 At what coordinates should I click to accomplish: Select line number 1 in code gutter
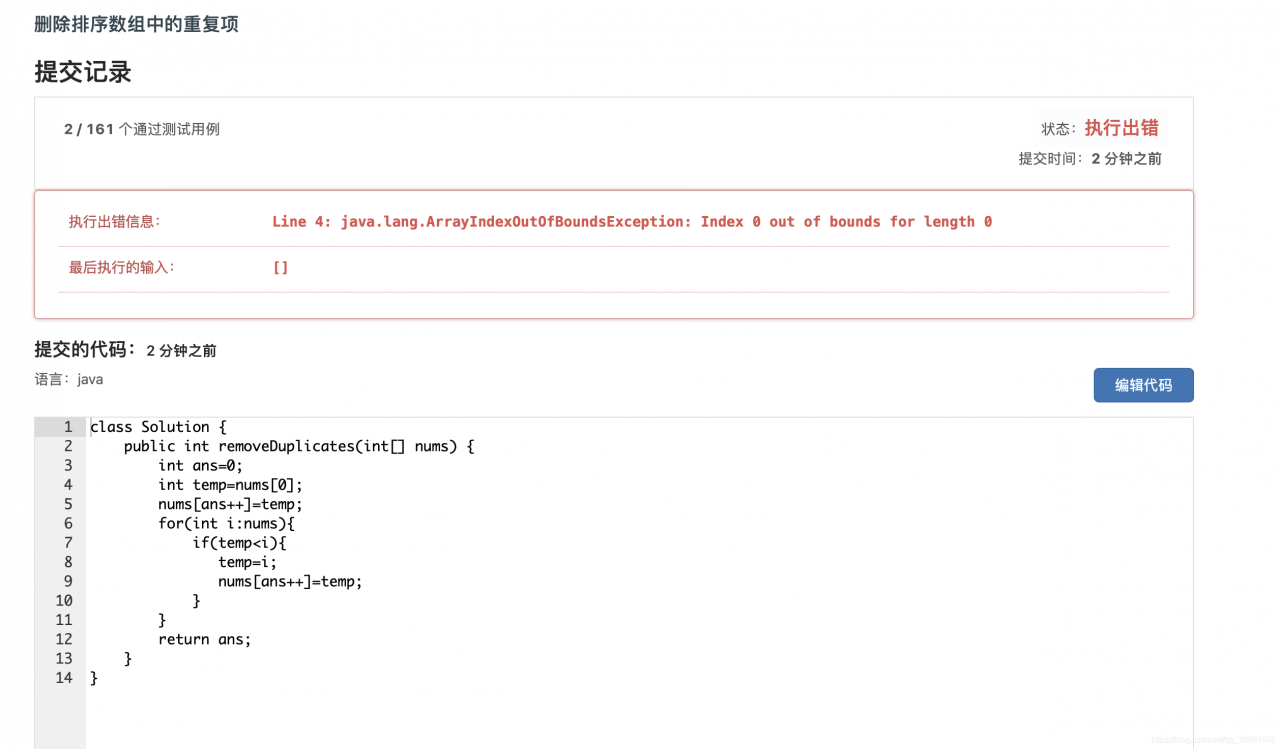click(68, 427)
